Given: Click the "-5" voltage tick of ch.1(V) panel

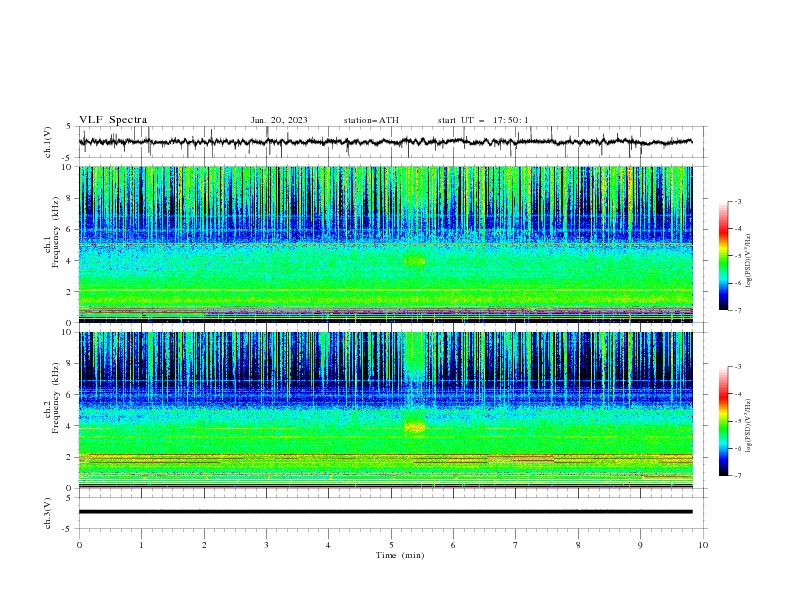Looking at the screenshot, I should tap(68, 158).
